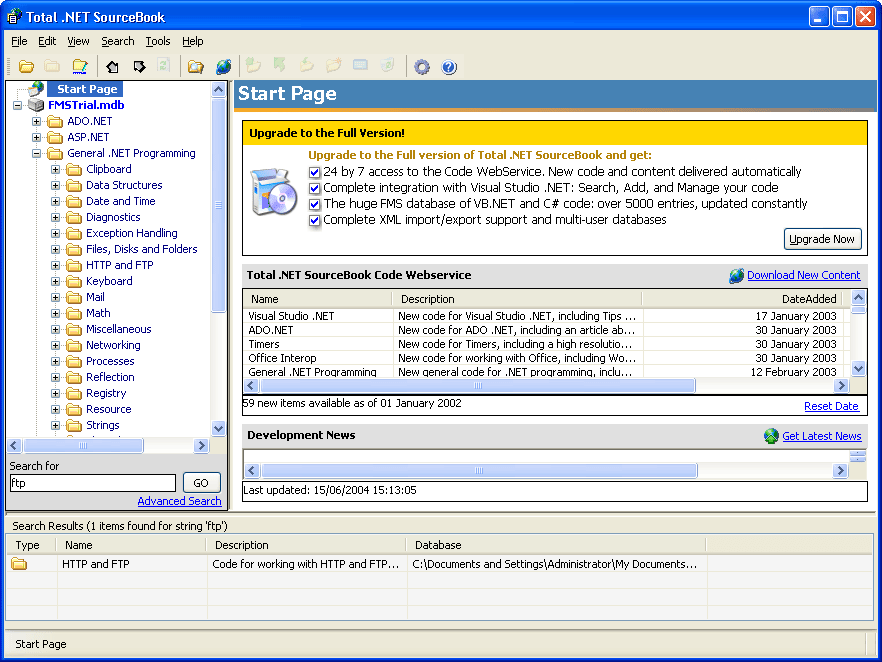Screen dimensions: 882x662
Task: Click the forward navigation arrow icon
Action: click(139, 66)
